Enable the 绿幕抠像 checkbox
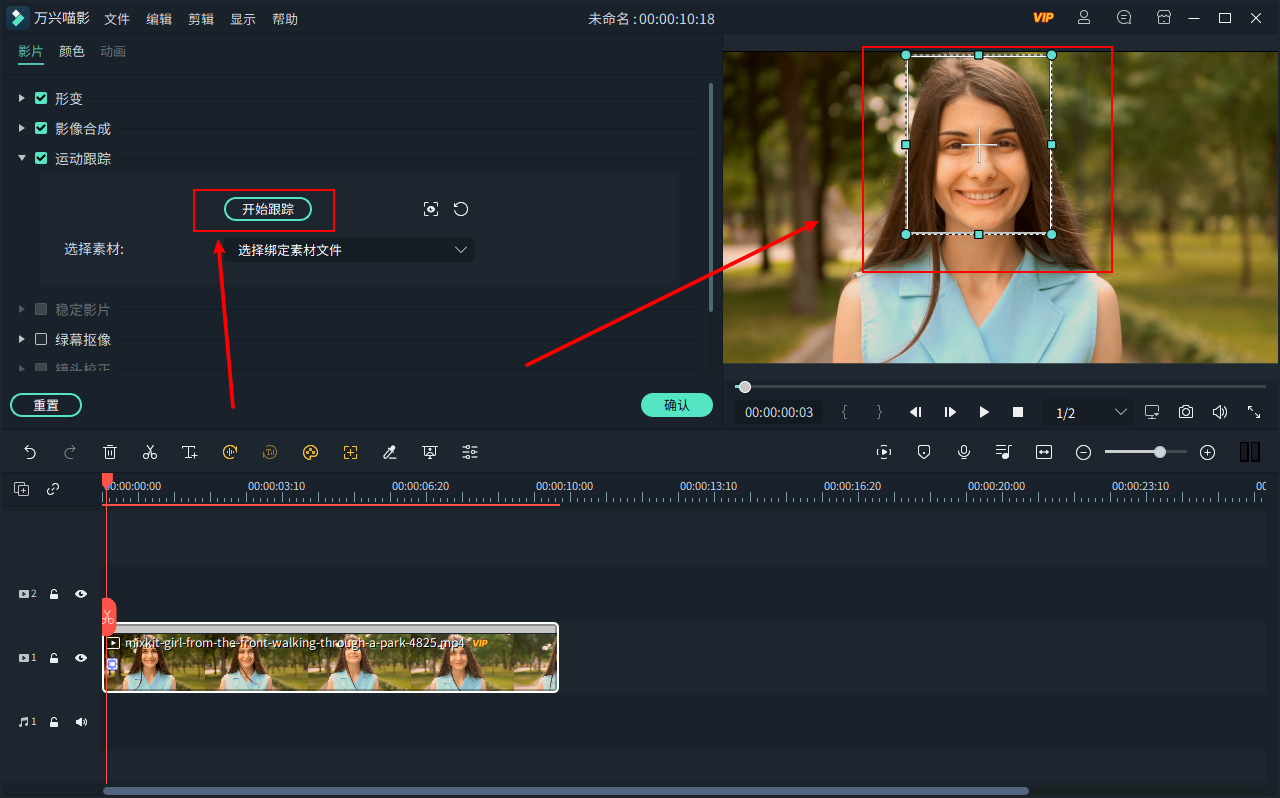Viewport: 1280px width, 798px height. [41, 339]
